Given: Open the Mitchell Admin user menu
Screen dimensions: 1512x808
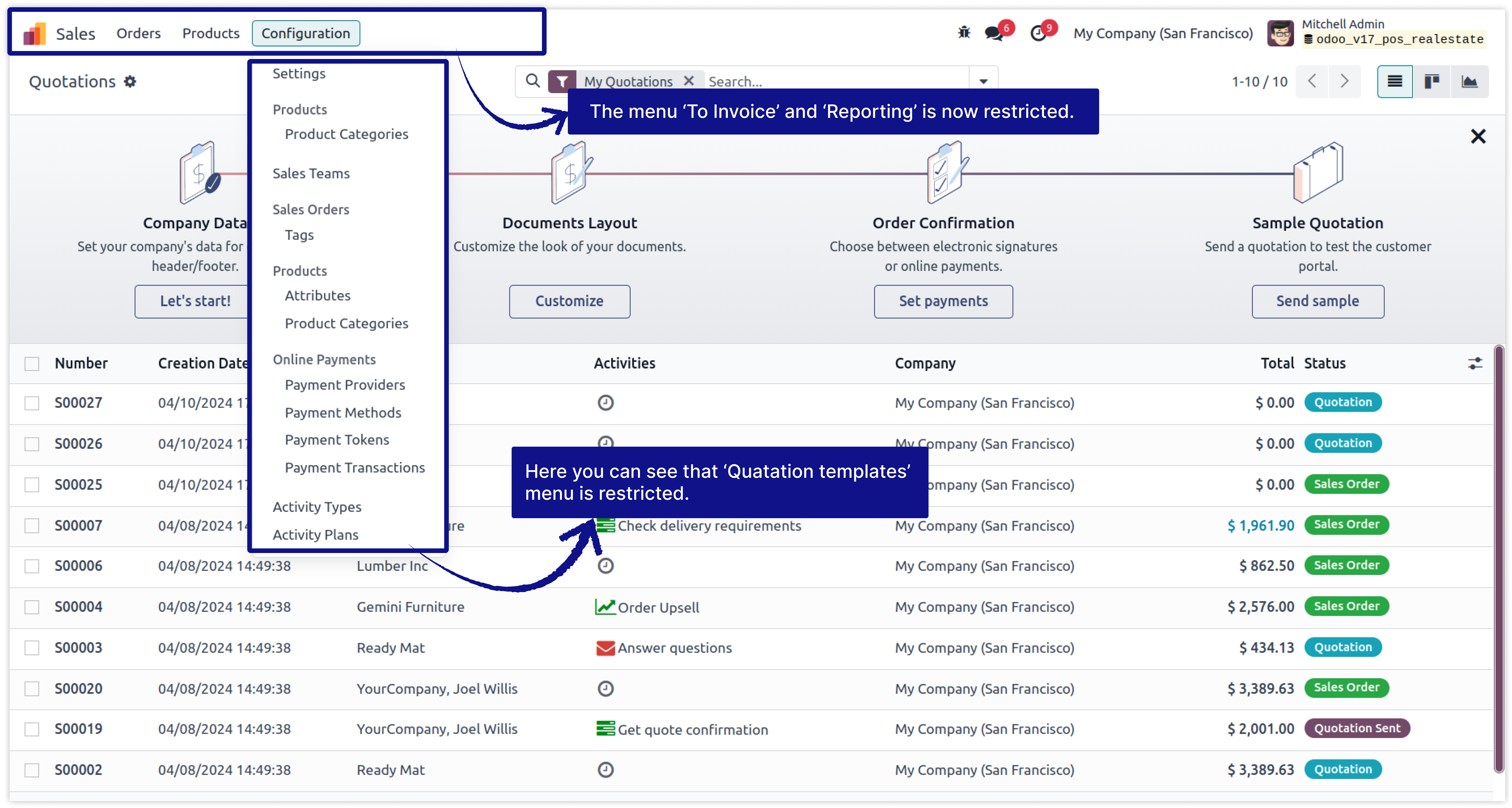Looking at the screenshot, I should point(1376,33).
